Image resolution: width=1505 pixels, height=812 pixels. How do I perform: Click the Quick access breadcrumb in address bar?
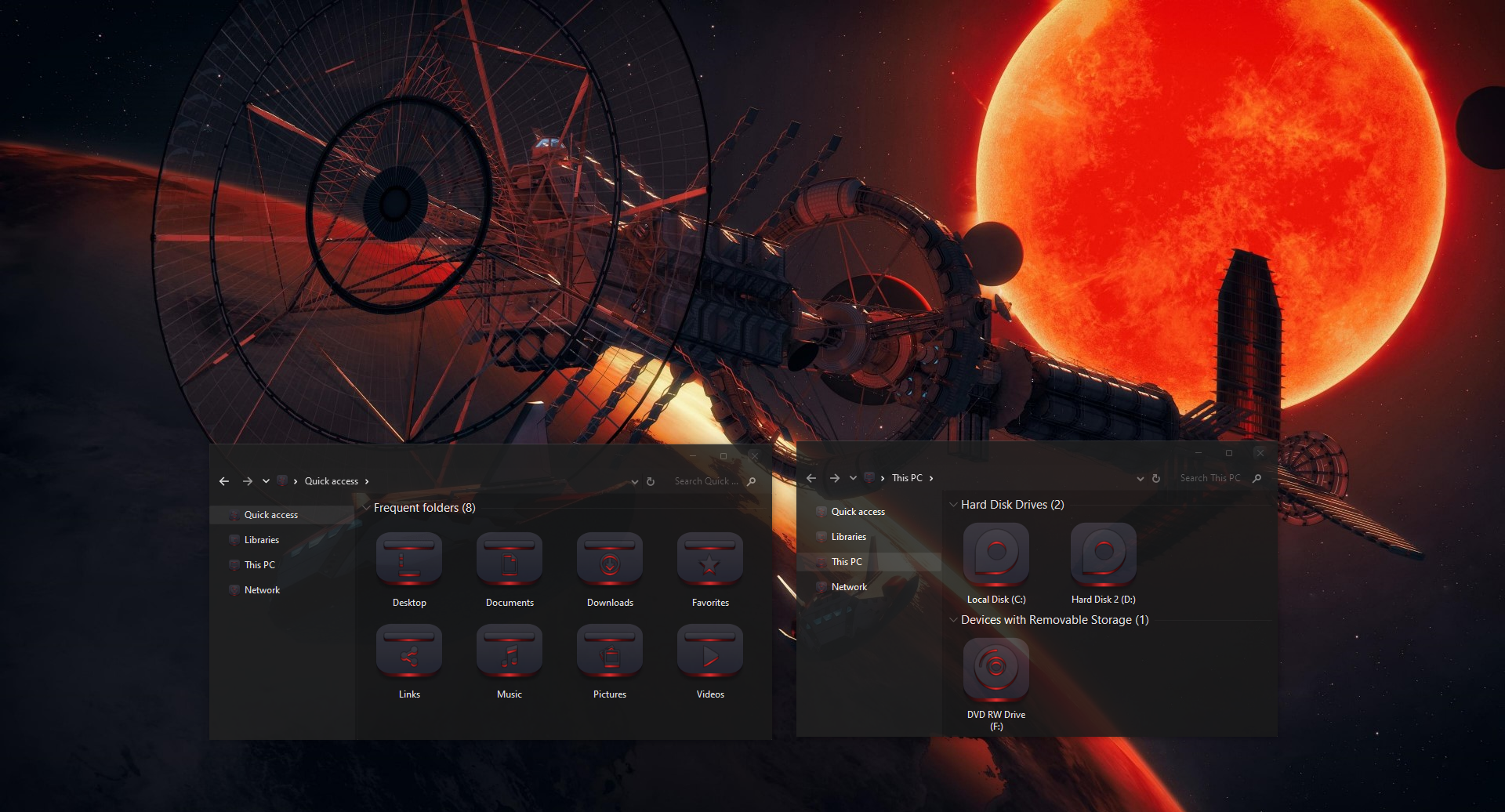(x=332, y=481)
